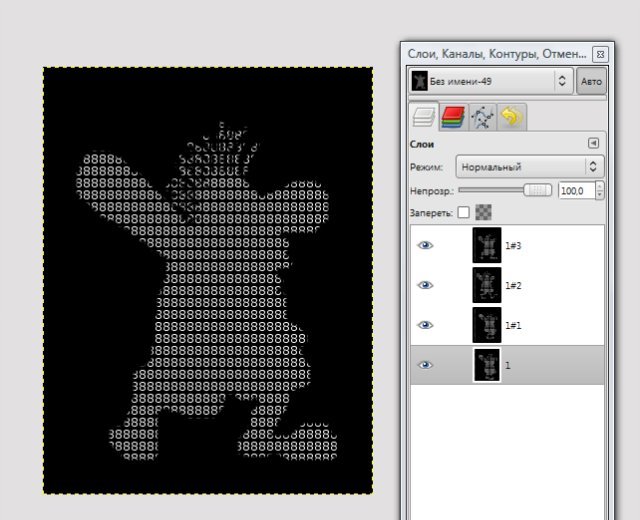The width and height of the screenshot is (640, 520).
Task: Select the 1#1 layer thumbnail
Action: click(487, 325)
